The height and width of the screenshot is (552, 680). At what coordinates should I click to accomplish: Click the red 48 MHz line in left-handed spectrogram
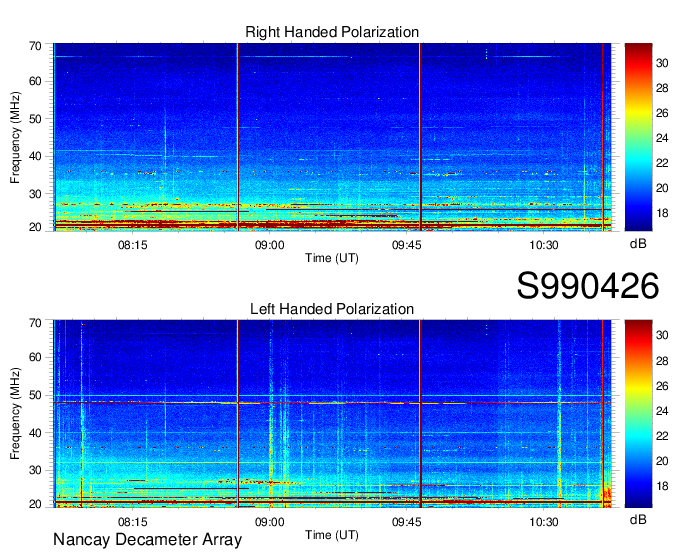(332, 403)
